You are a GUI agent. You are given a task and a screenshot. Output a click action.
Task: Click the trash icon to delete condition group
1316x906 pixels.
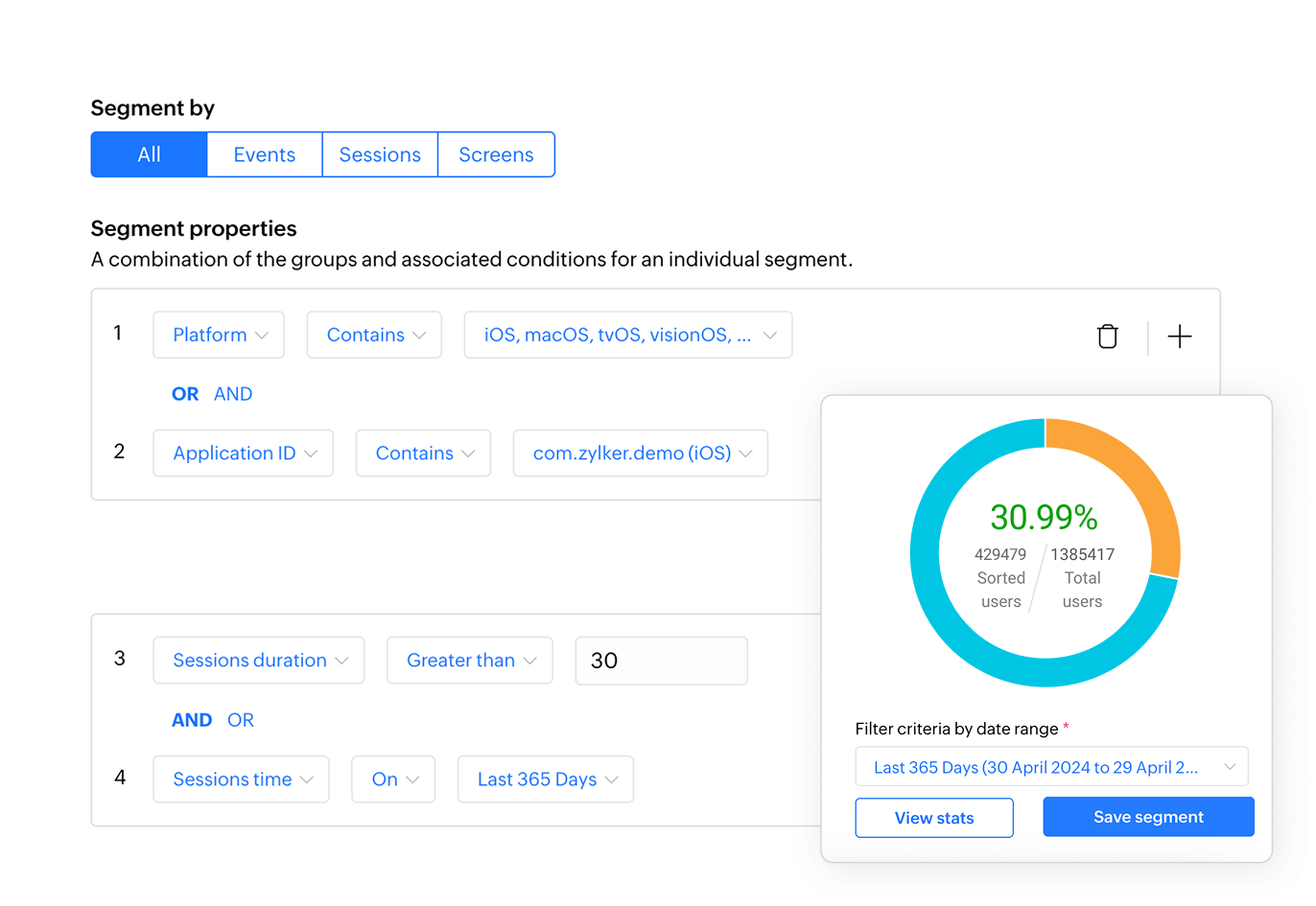[1107, 337]
